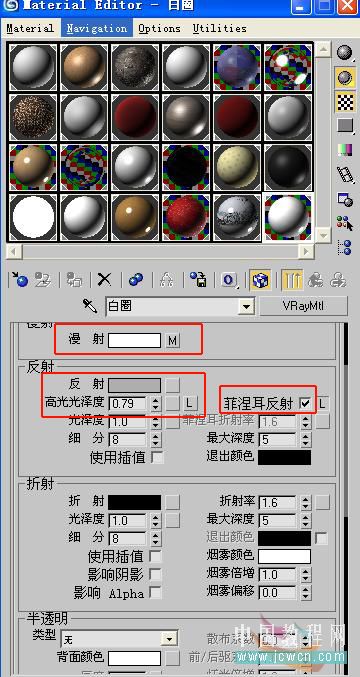The width and height of the screenshot is (360, 677).
Task: Enable the 影响阴影 checkbox
Action: coord(155,574)
